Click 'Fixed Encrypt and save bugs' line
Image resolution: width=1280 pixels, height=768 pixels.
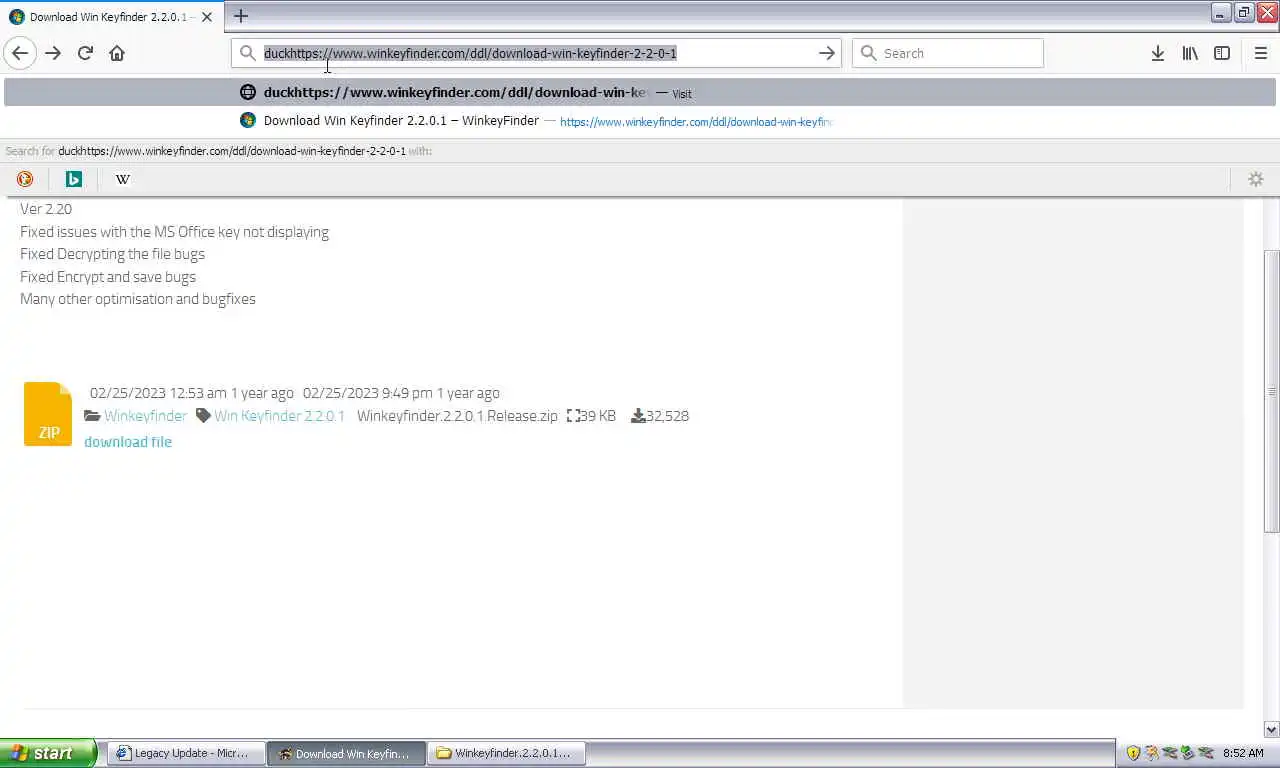click(x=108, y=277)
